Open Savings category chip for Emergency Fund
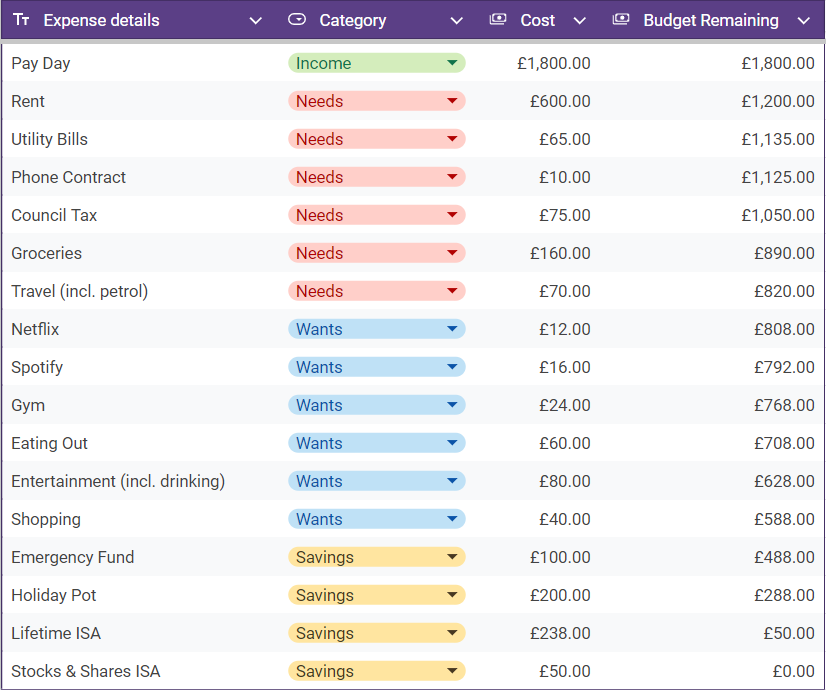Viewport: 826px width, 690px height. [376, 557]
